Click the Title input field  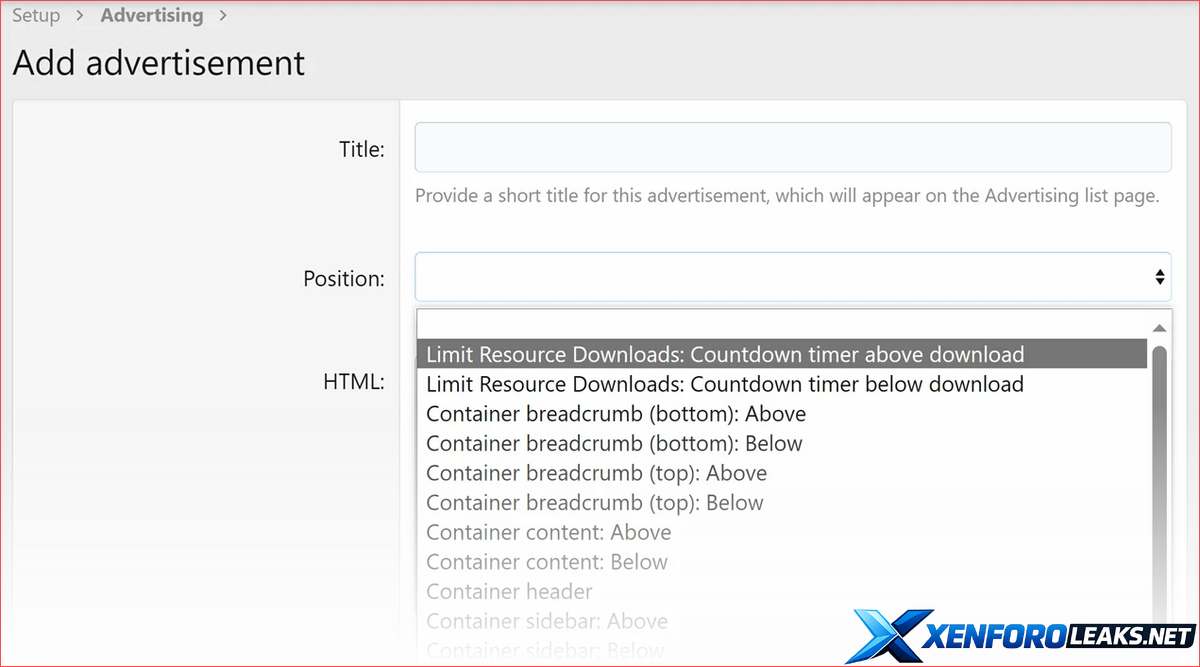pos(792,148)
